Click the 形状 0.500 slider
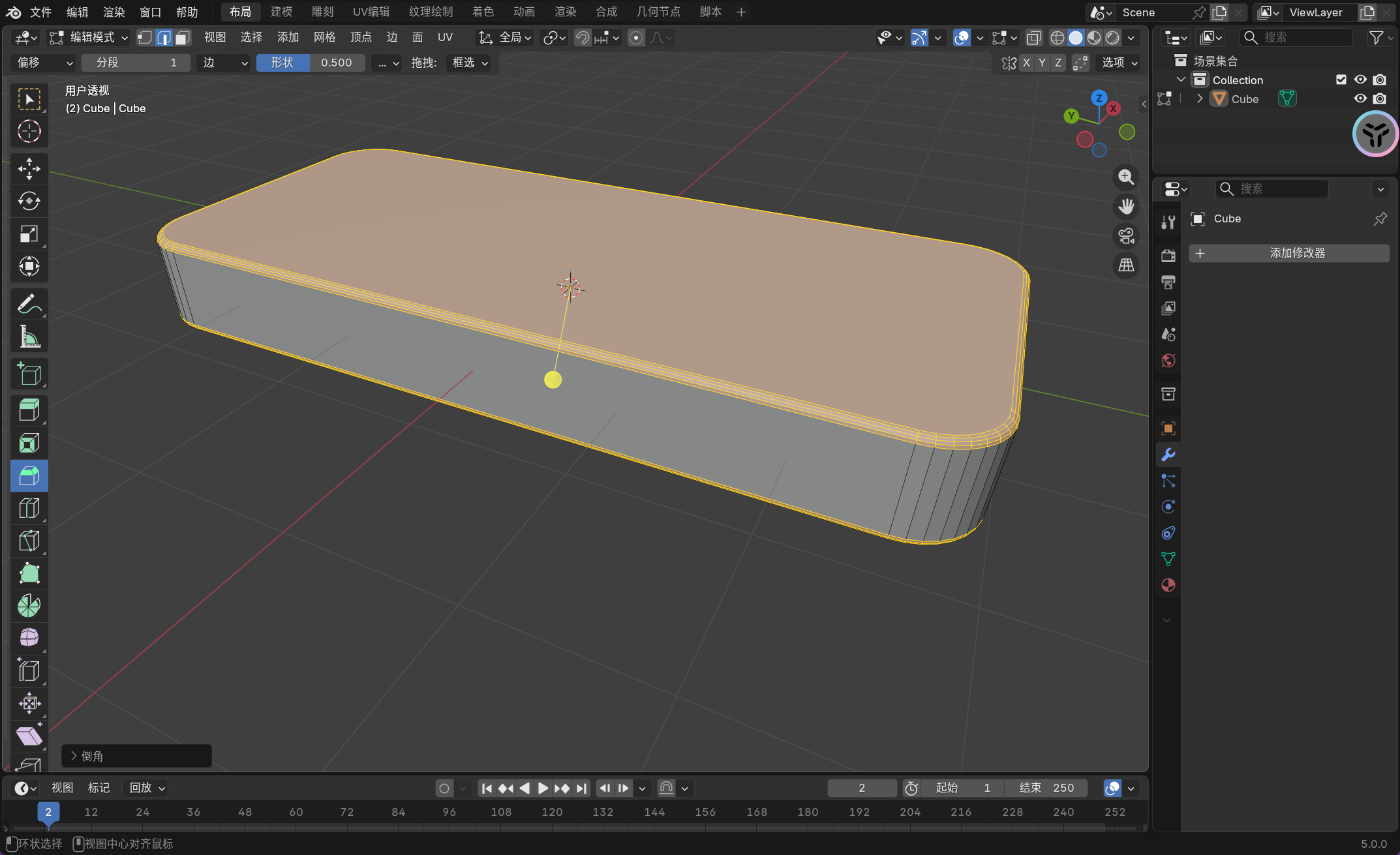 click(x=311, y=63)
